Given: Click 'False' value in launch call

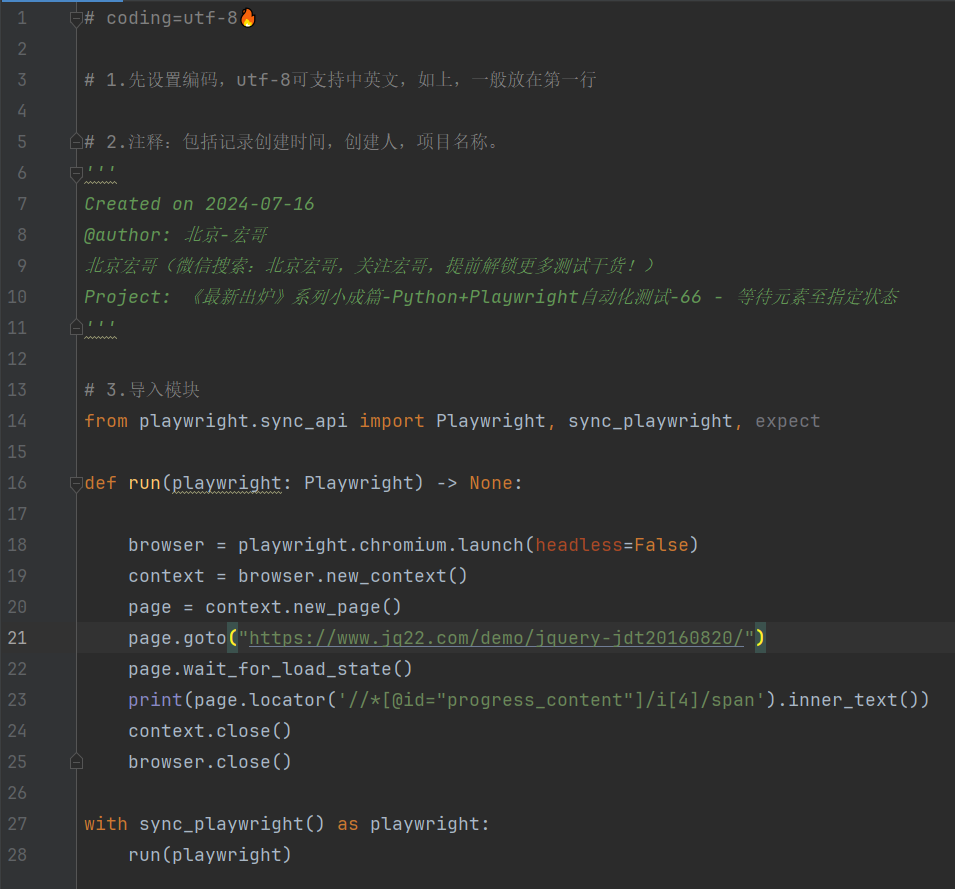Looking at the screenshot, I should (661, 544).
